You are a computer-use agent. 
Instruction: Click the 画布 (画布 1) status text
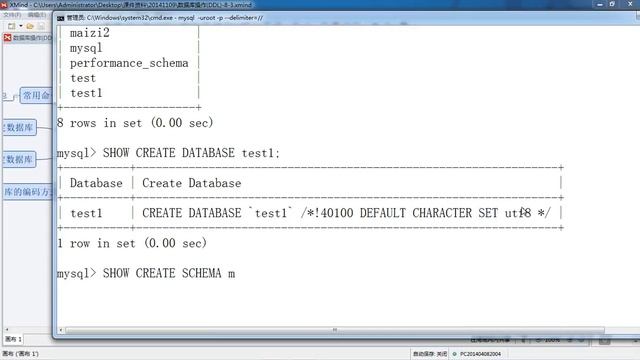(20, 354)
